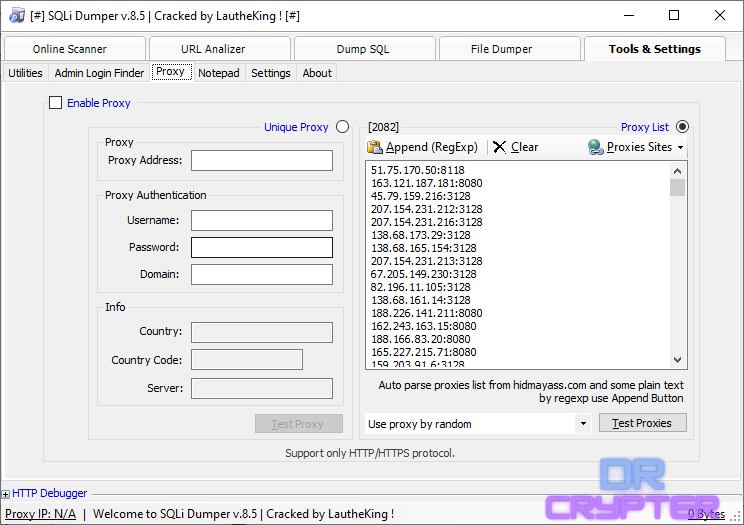Viewport: 744px width, 525px height.
Task: Click the Proxies Sites globe icon
Action: click(595, 147)
